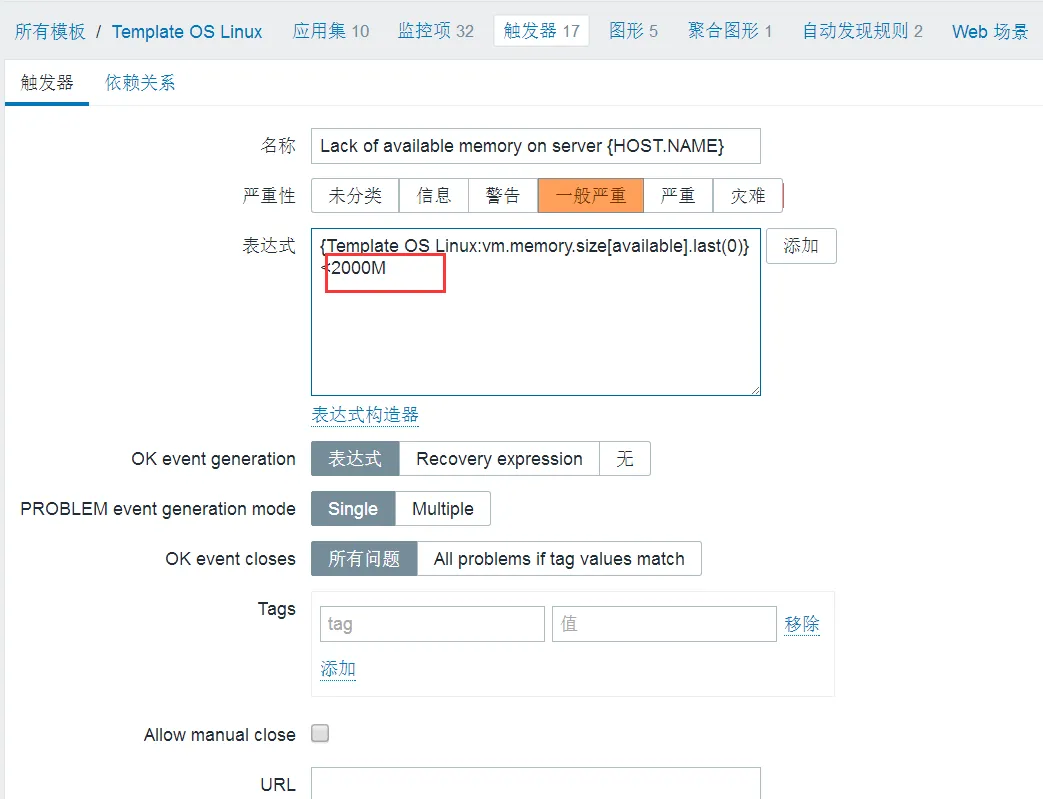The width and height of the screenshot is (1043, 799).
Task: Open the 图形 5 tab
Action: coord(633,31)
